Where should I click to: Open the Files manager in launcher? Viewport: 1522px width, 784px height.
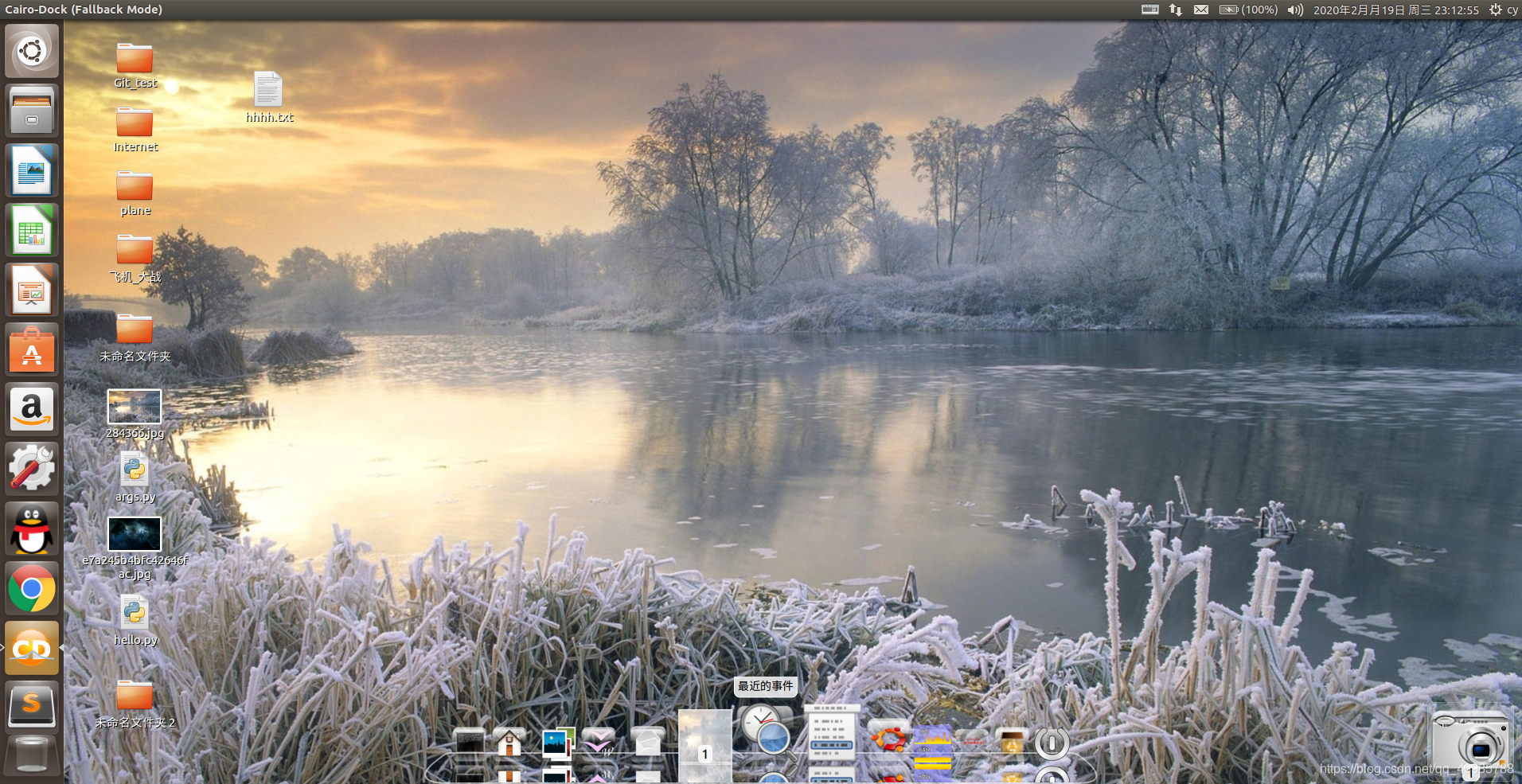(32, 111)
